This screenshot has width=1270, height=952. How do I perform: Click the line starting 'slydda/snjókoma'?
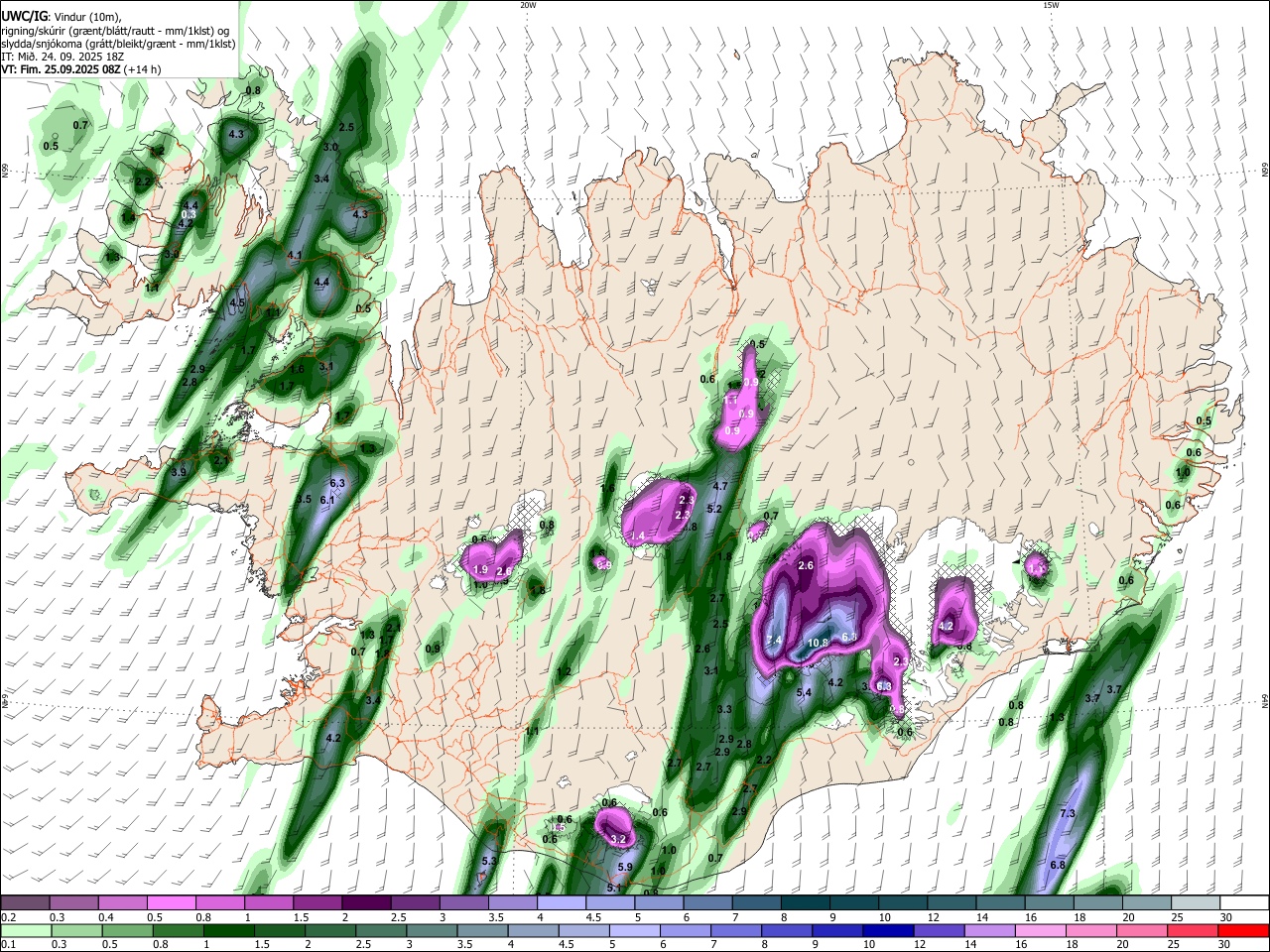coord(118,44)
